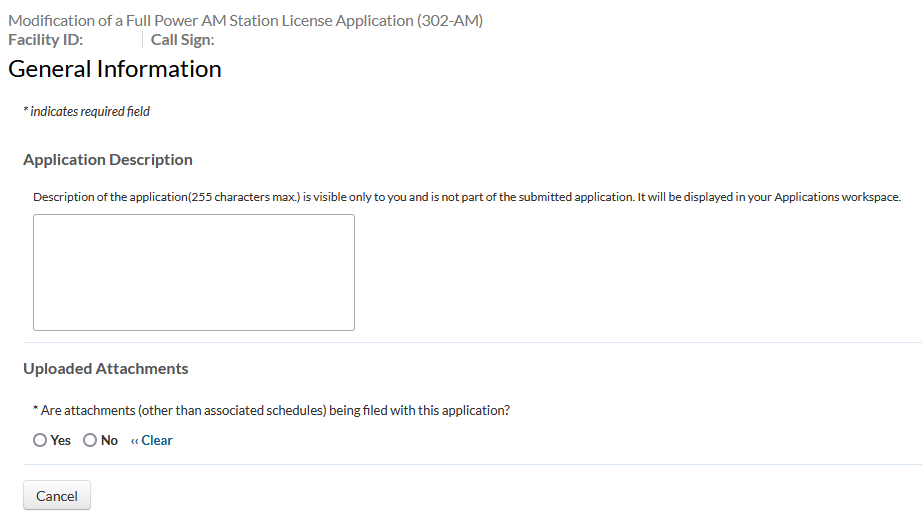Viewport: 922px width, 525px height.
Task: Click the attachments being filed question text
Action: [275, 410]
